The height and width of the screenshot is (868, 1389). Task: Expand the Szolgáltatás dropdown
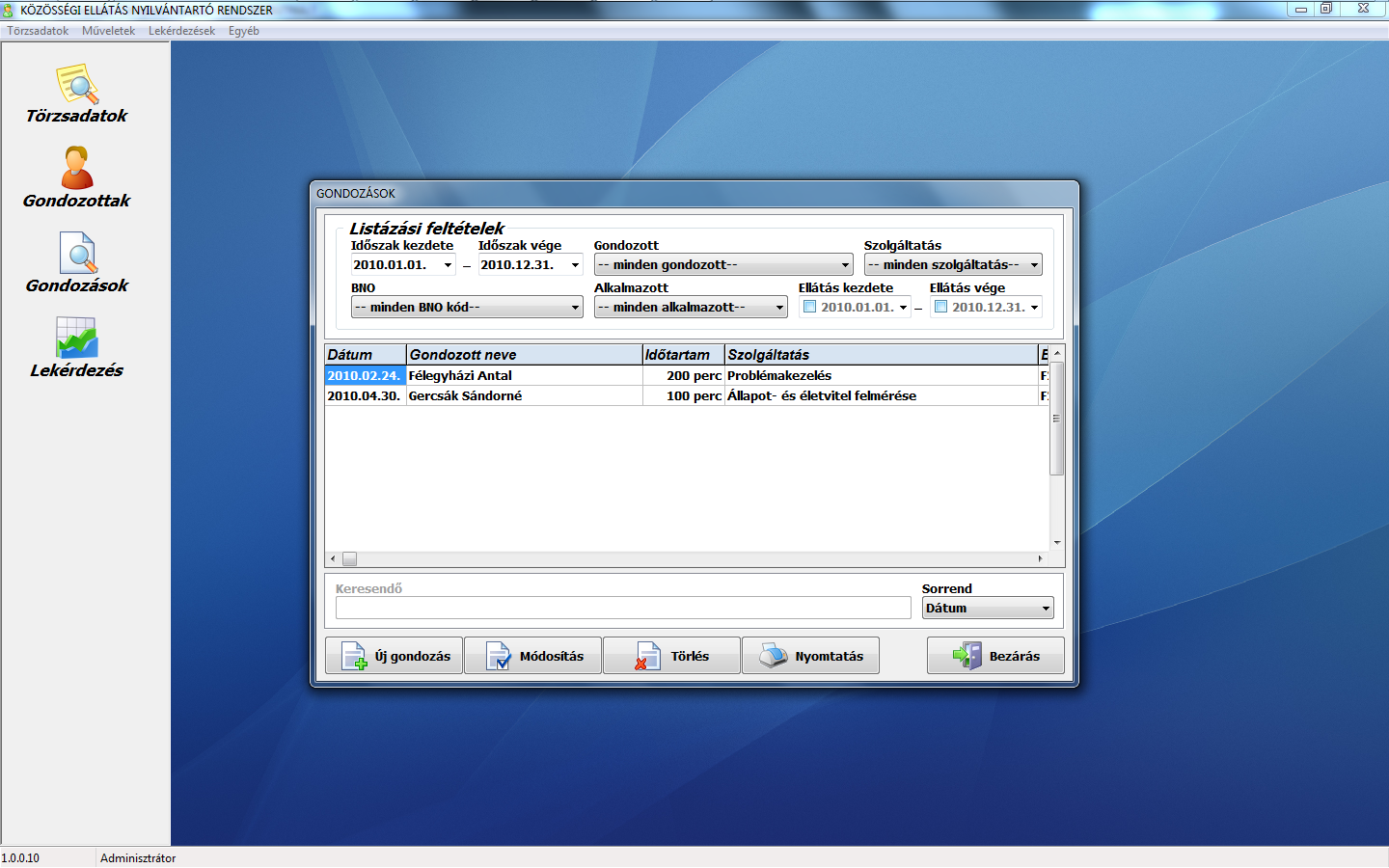[1034, 265]
